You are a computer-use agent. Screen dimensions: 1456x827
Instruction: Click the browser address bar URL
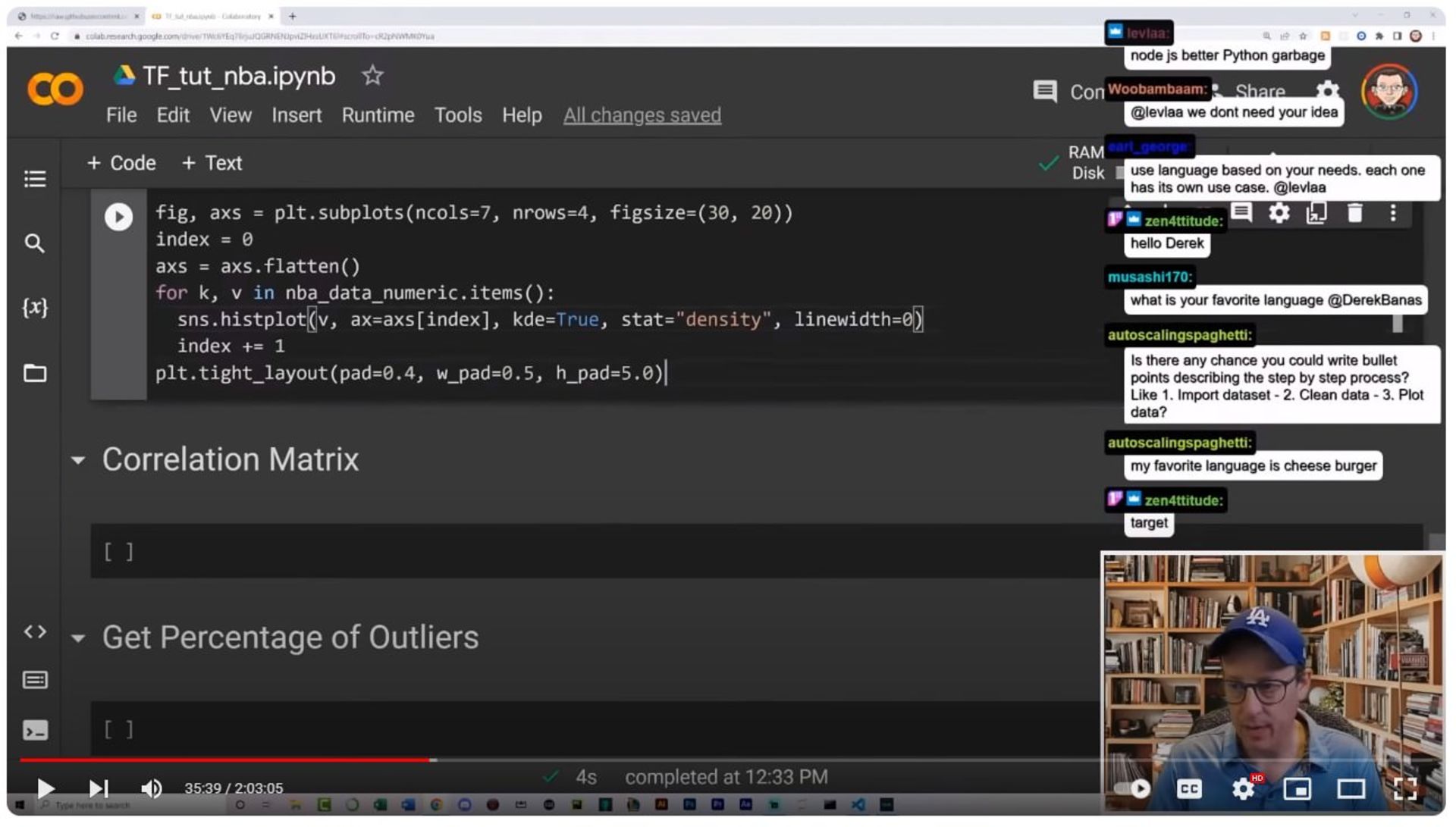tap(259, 36)
